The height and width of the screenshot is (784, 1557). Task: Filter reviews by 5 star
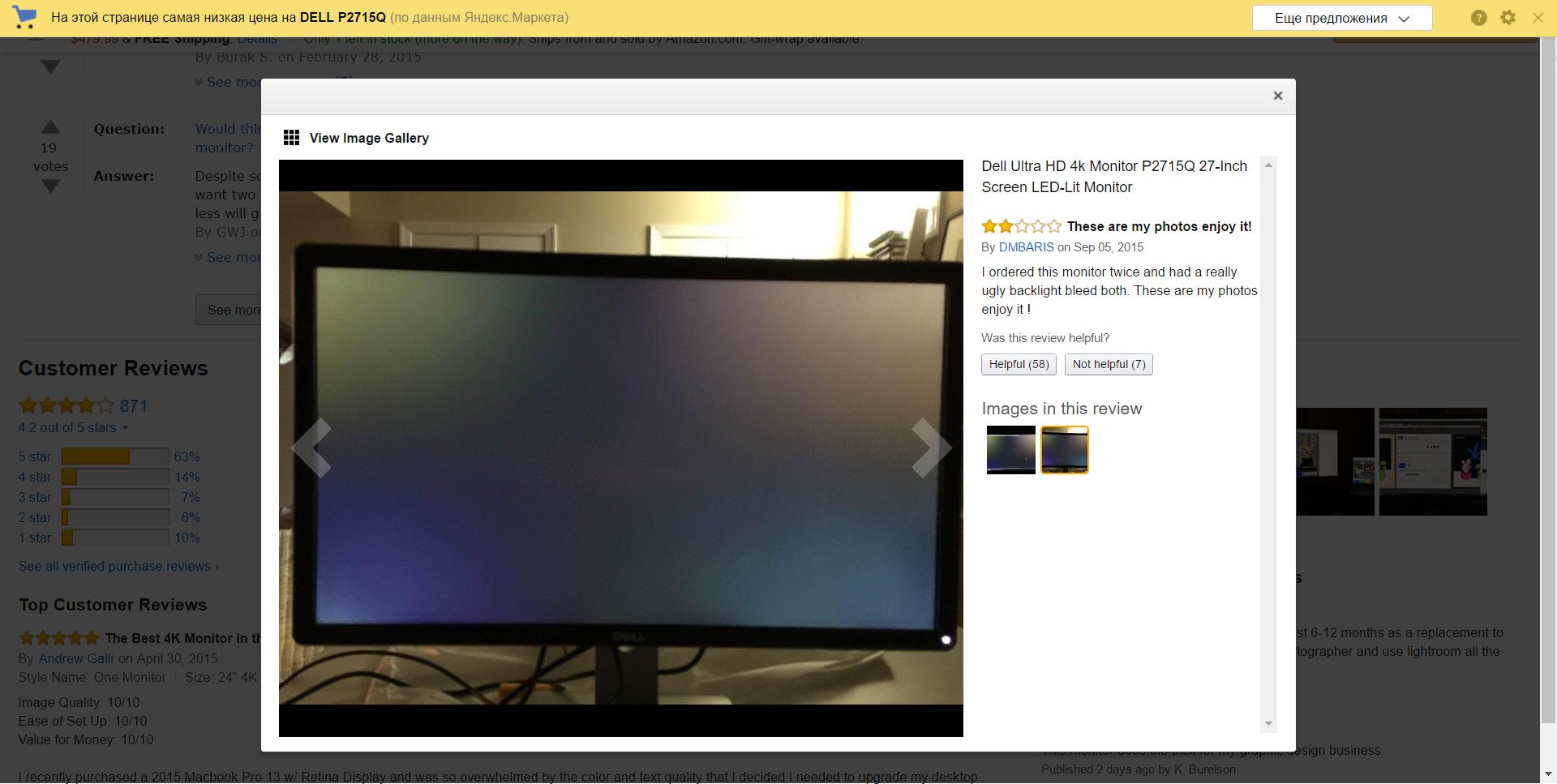point(35,456)
